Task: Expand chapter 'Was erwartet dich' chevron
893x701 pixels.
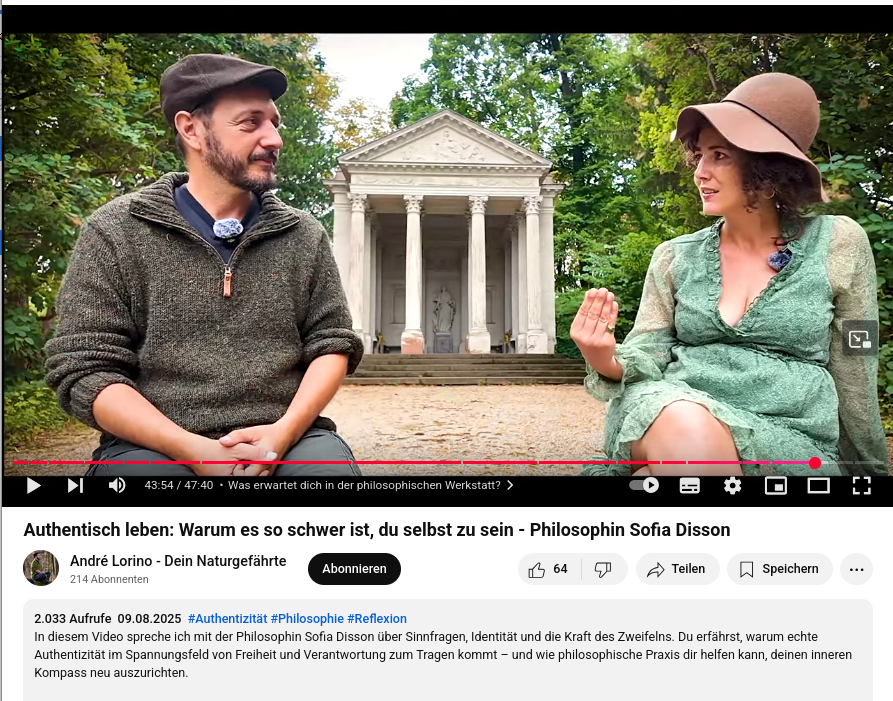Action: click(x=510, y=485)
